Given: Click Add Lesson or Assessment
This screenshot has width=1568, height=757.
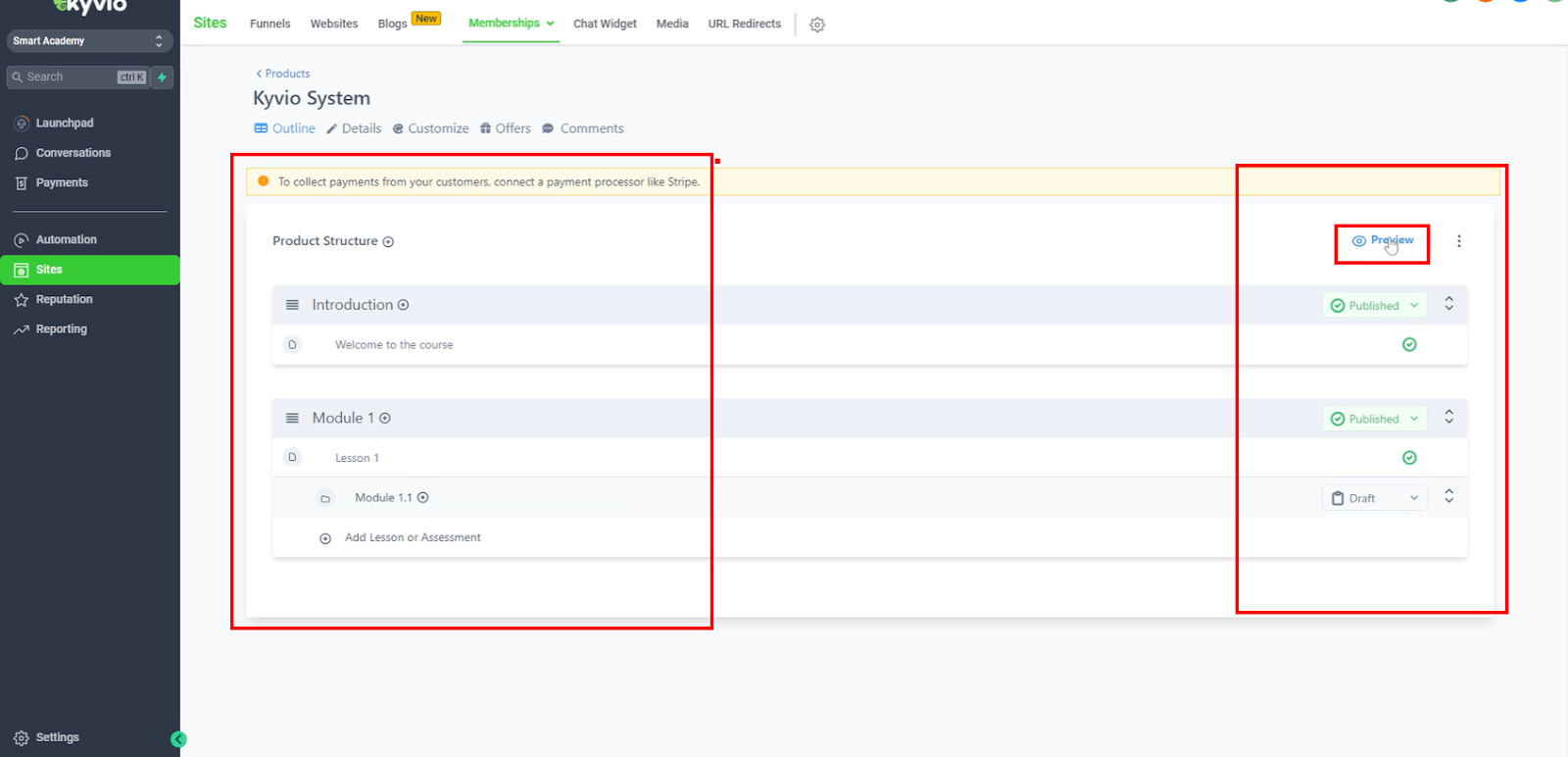Looking at the screenshot, I should click(x=412, y=538).
